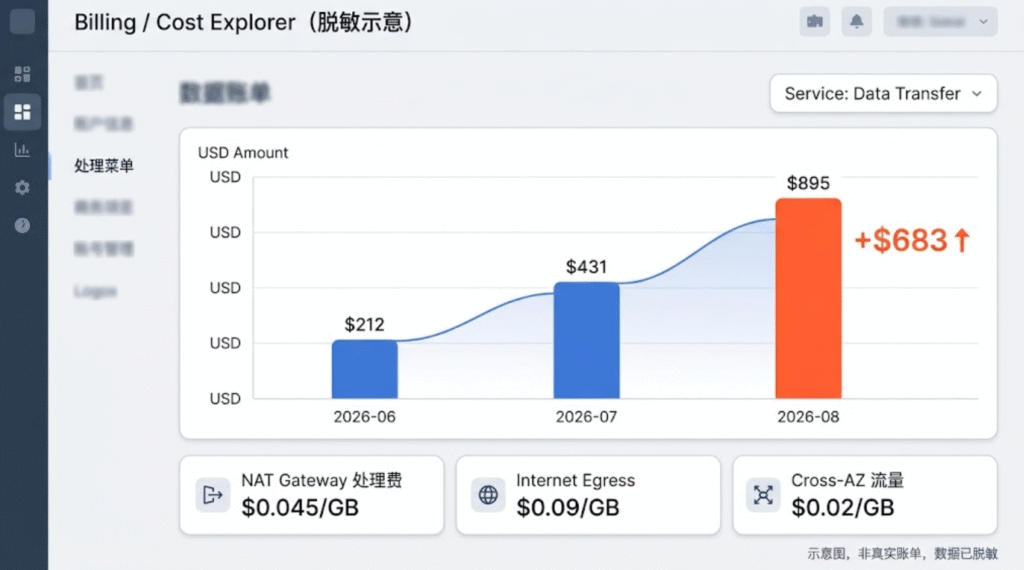The height and width of the screenshot is (570, 1024).
Task: Click the Internet Egress card title
Action: (x=575, y=481)
